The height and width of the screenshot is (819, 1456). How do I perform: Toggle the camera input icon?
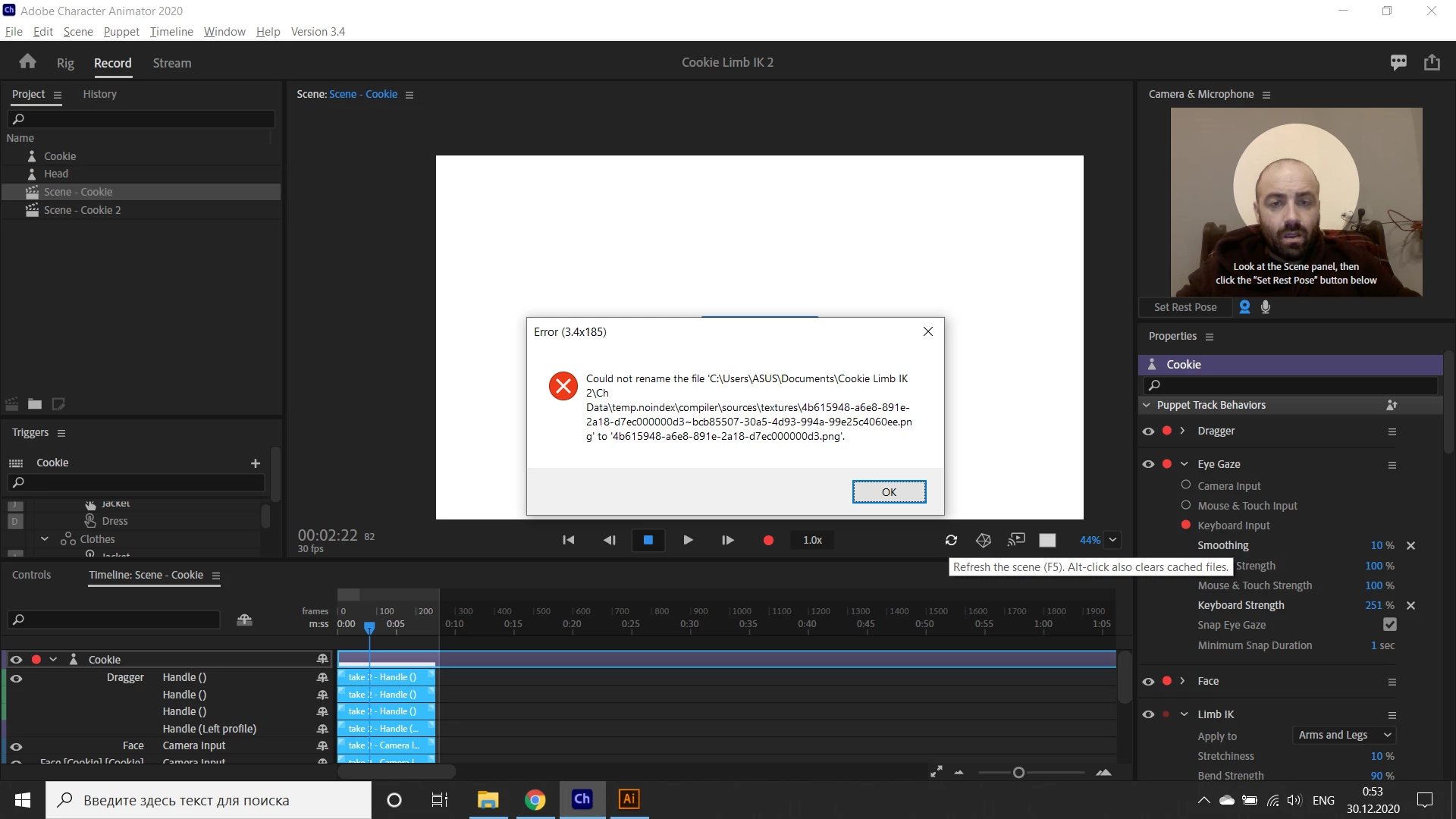(1244, 307)
